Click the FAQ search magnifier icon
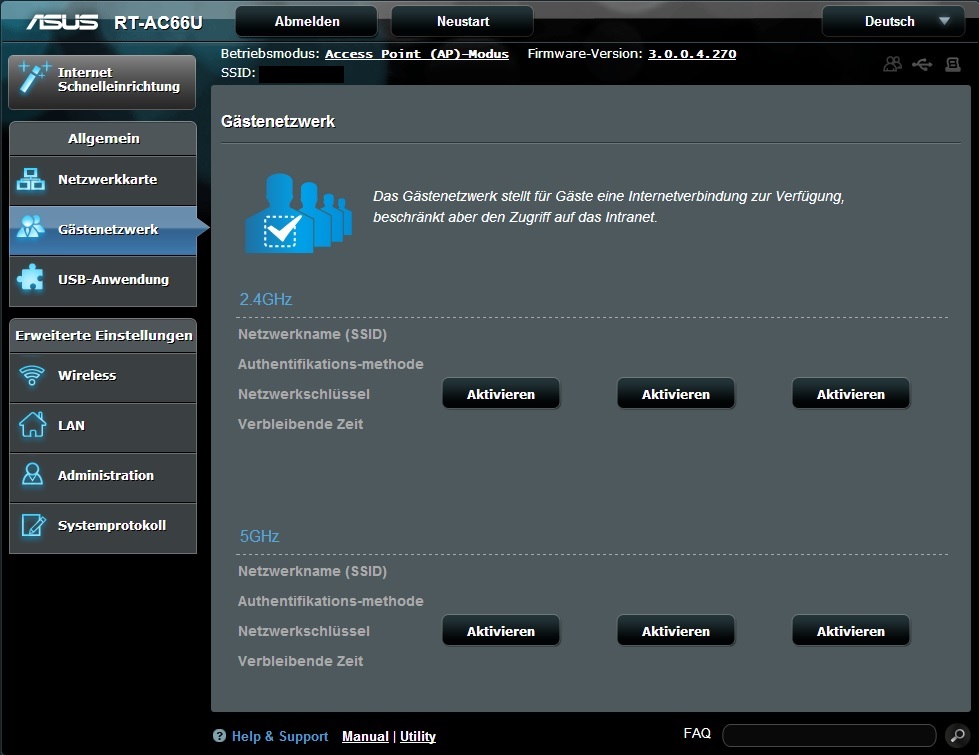The height and width of the screenshot is (755, 979). [x=958, y=736]
